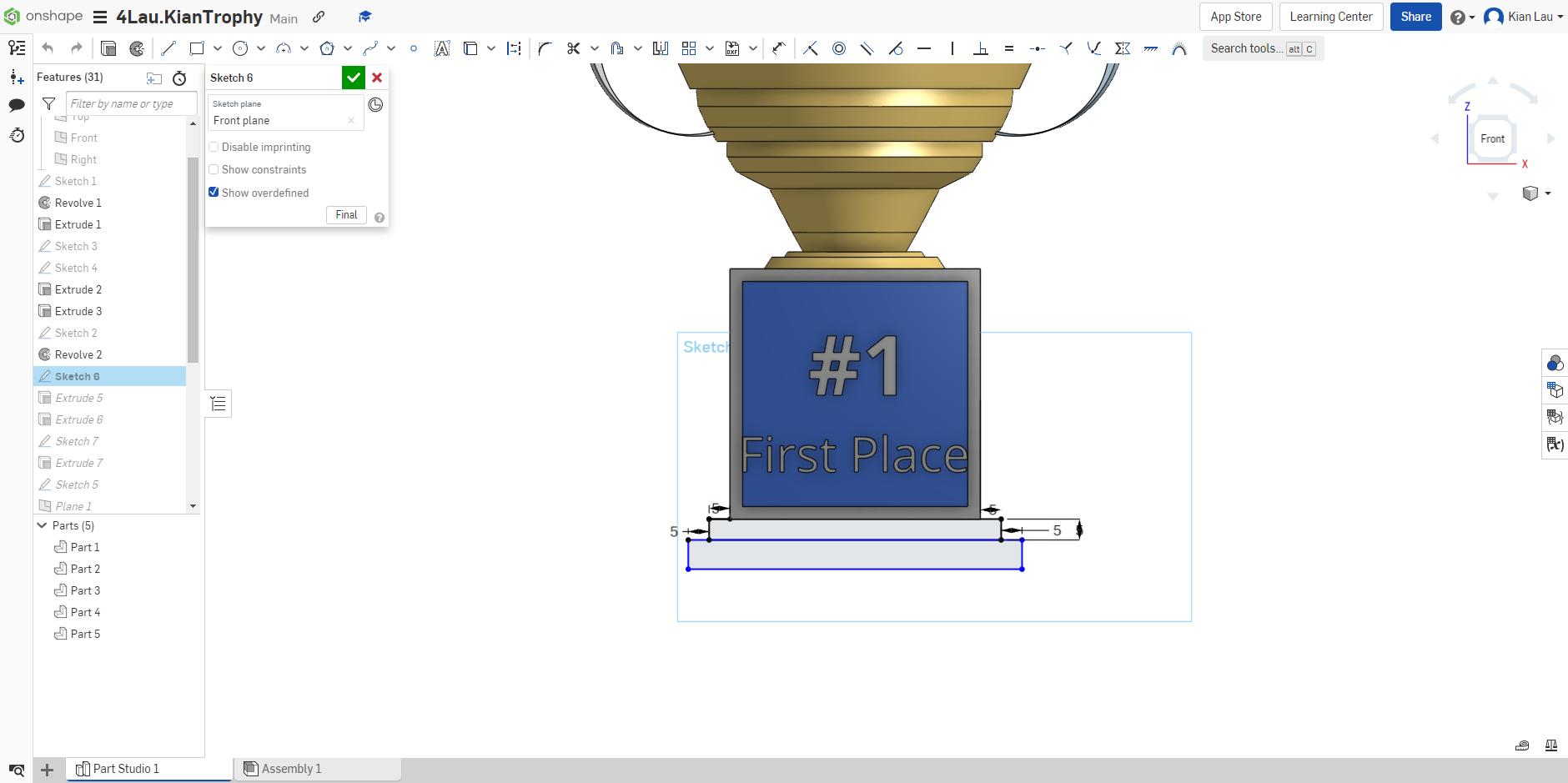
Task: Apply the Fix constraint
Action: coord(1151,48)
